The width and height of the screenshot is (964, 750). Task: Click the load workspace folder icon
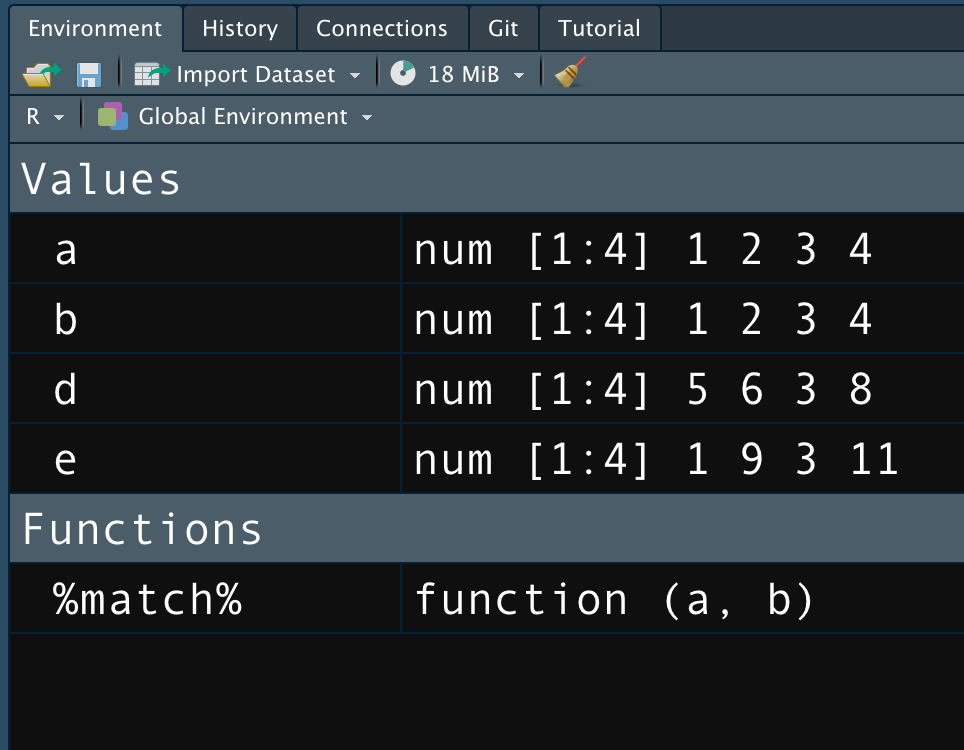[x=42, y=74]
